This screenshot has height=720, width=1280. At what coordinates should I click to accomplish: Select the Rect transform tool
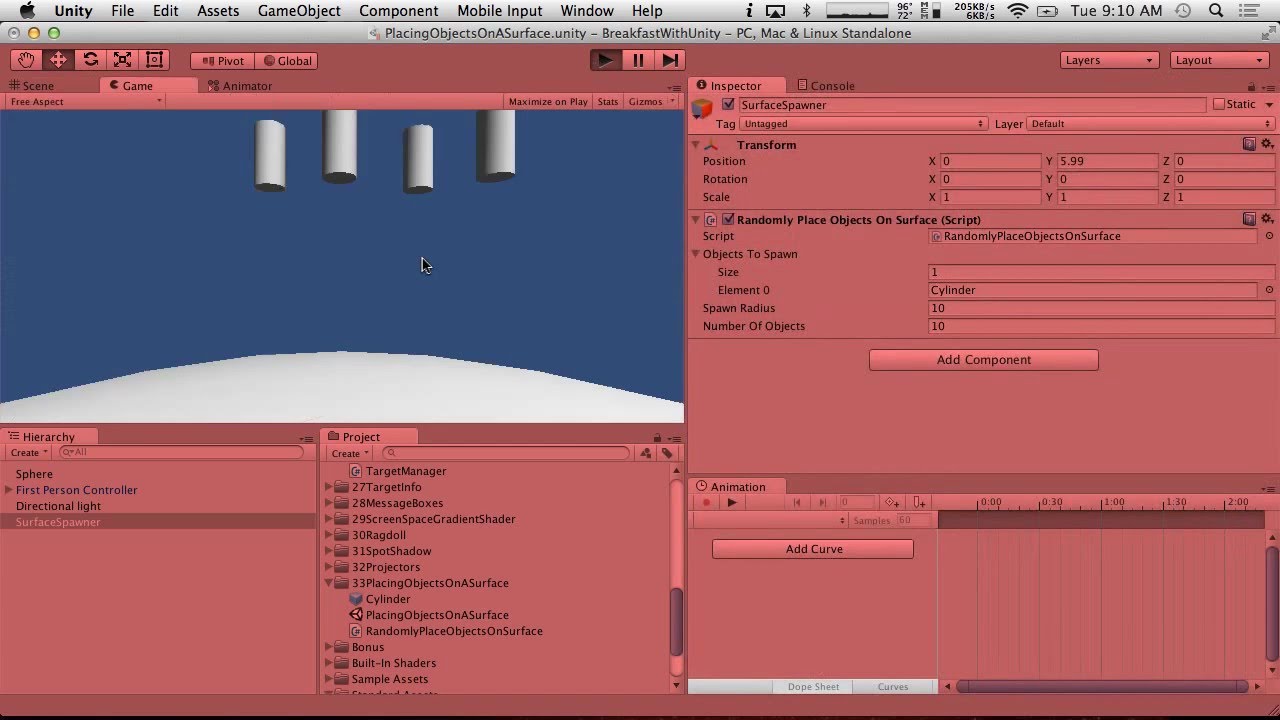[154, 60]
